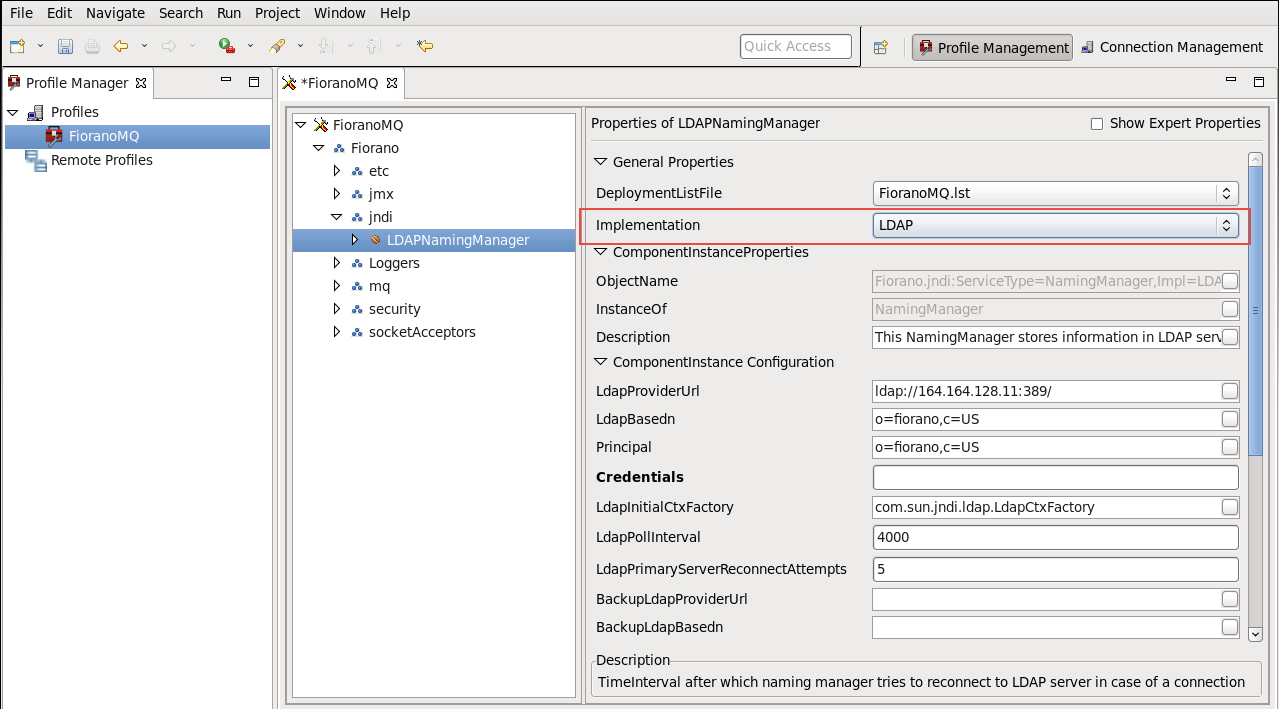Close the Profile Manager view tab
This screenshot has height=709, width=1279.
(x=141, y=83)
